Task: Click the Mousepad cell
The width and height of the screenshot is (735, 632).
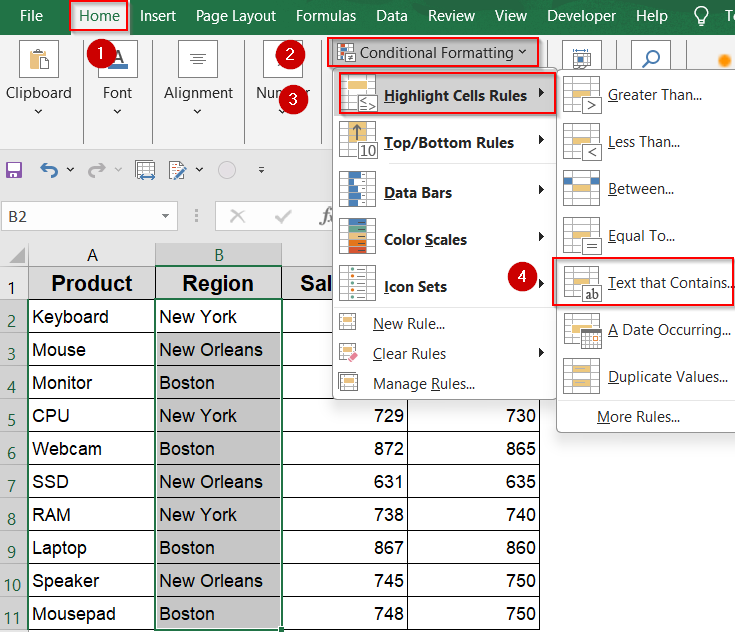Action: (x=92, y=614)
